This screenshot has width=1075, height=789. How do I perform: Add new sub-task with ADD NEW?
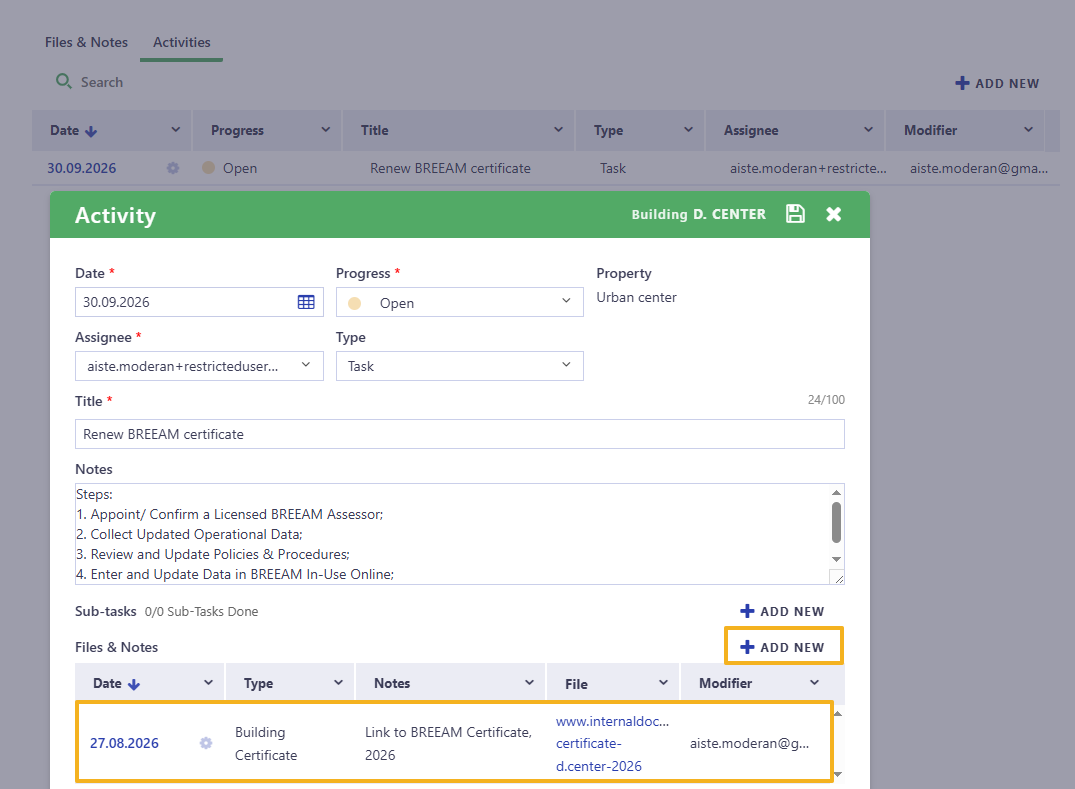782,611
